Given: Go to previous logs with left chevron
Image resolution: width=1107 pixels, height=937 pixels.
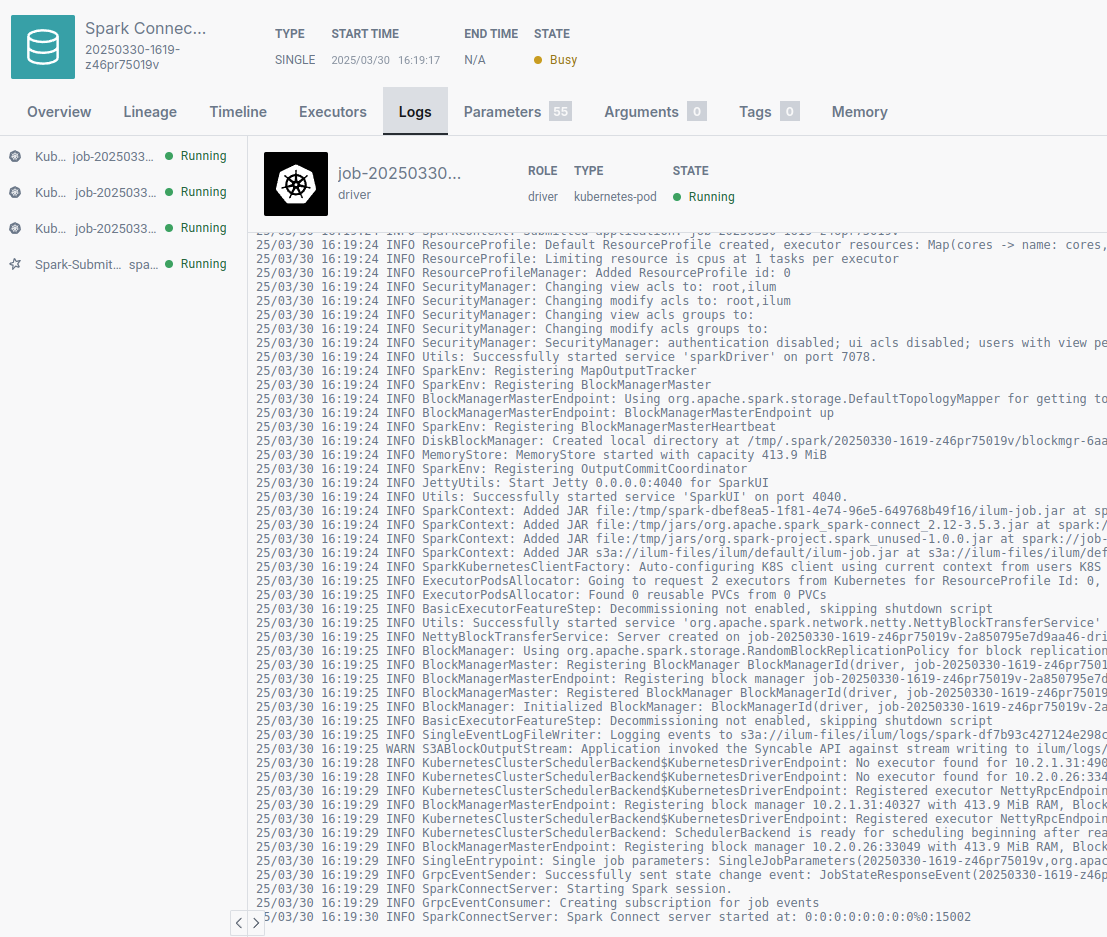Looking at the screenshot, I should pyautogui.click(x=238, y=923).
